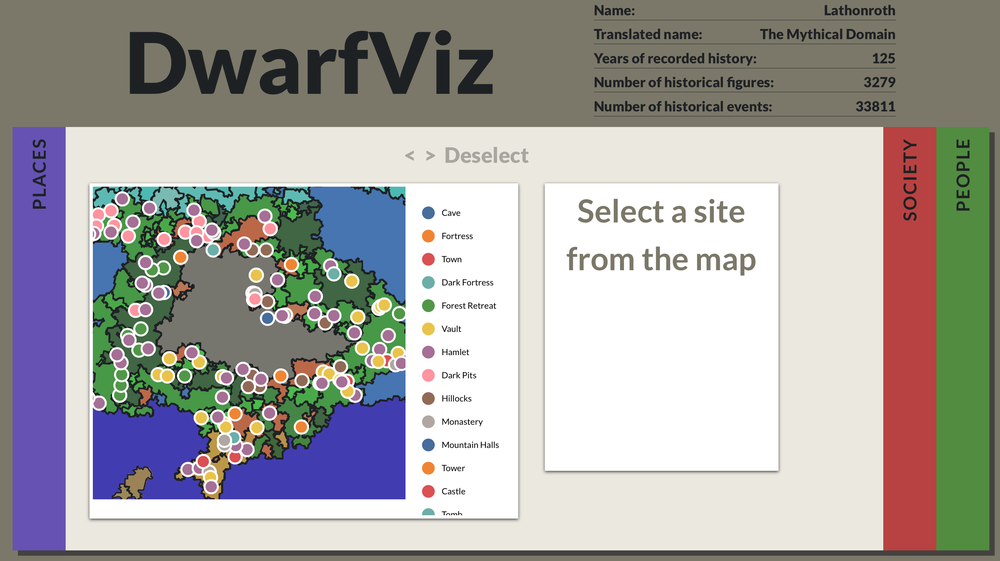Viewport: 1000px width, 561px height.
Task: Click the brown Hillocks color swatch
Action: 428,398
